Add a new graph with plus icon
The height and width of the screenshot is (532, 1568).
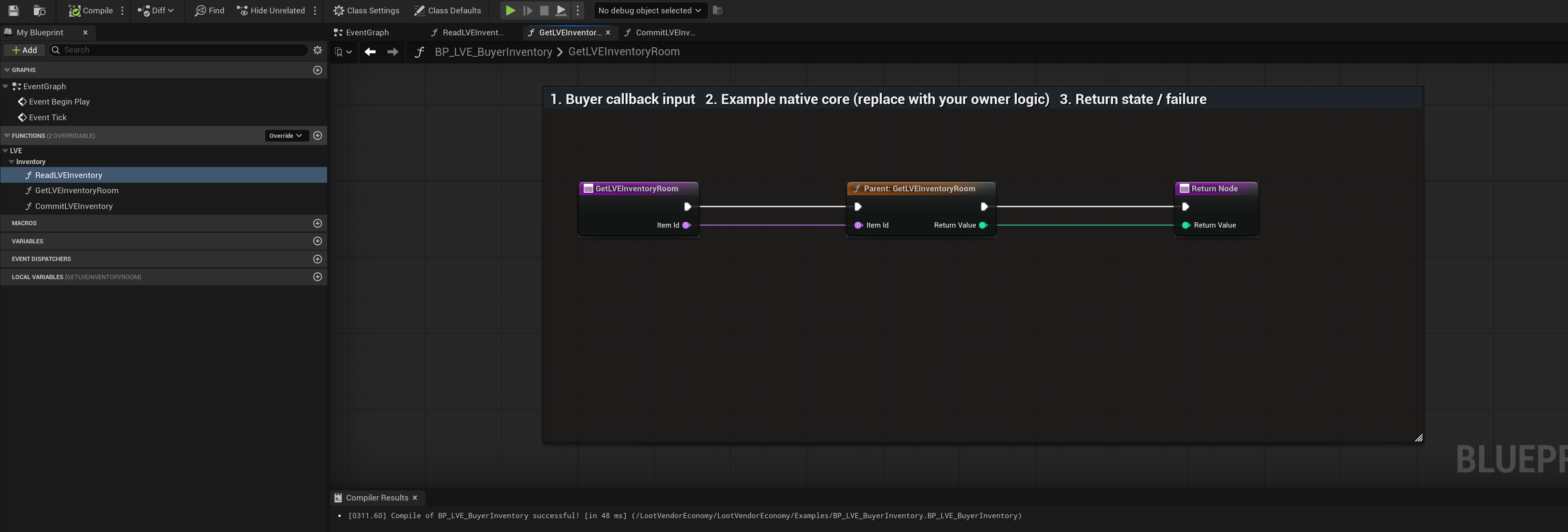[x=317, y=70]
